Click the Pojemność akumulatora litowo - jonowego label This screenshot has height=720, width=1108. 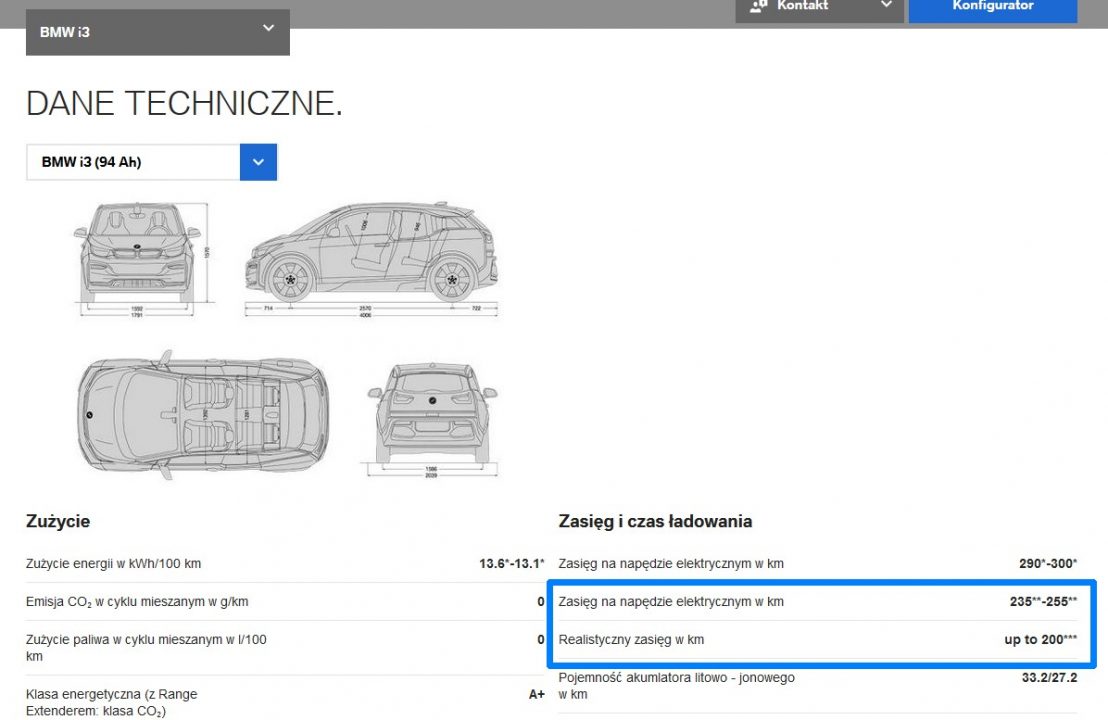point(676,686)
